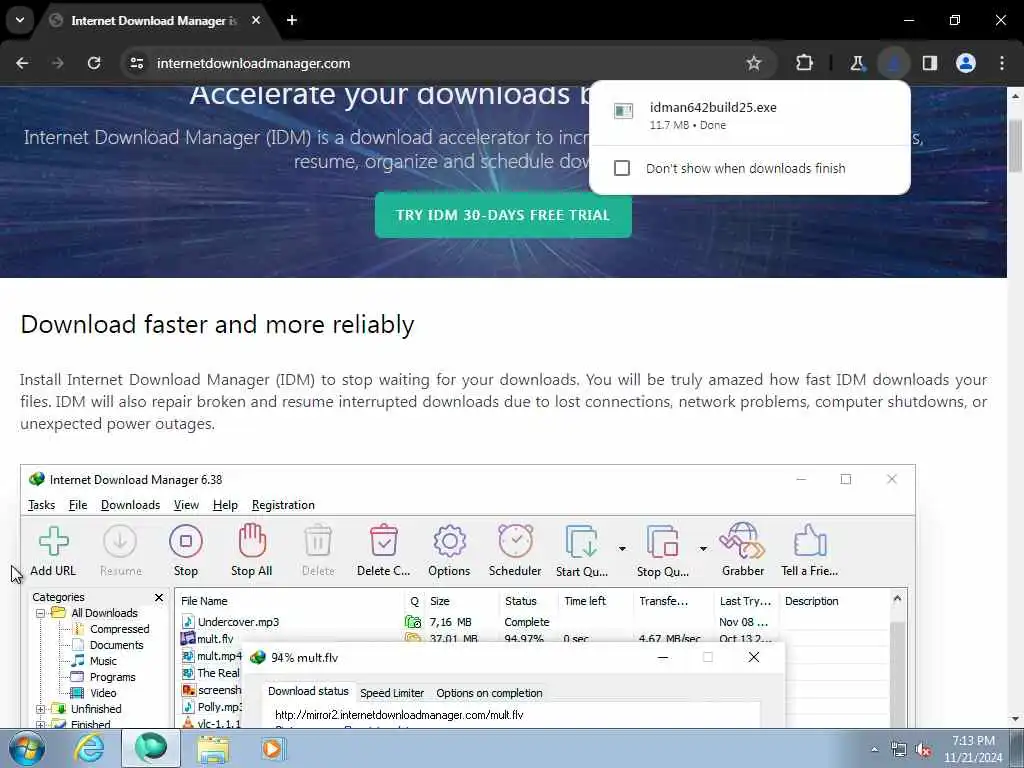Click the page vertical scrollbar thumb
Viewport: 1024px width, 768px height.
coord(1016,146)
